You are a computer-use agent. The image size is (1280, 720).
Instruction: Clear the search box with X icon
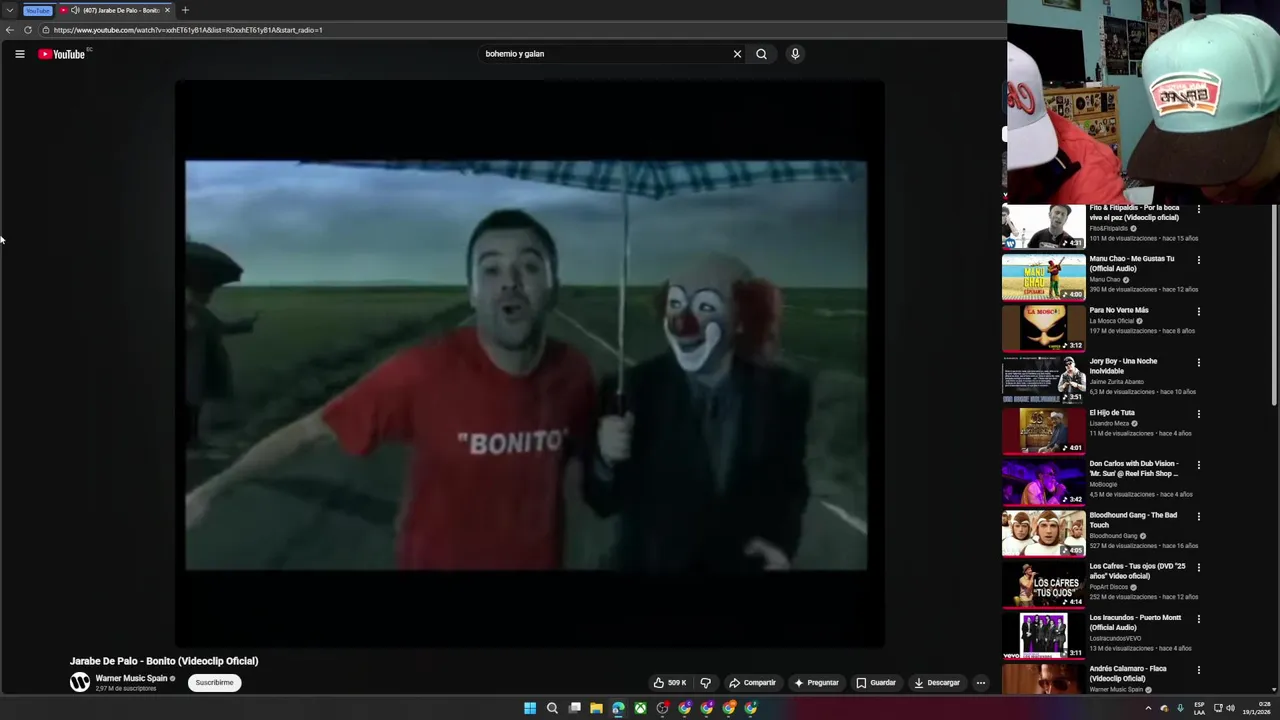point(737,54)
